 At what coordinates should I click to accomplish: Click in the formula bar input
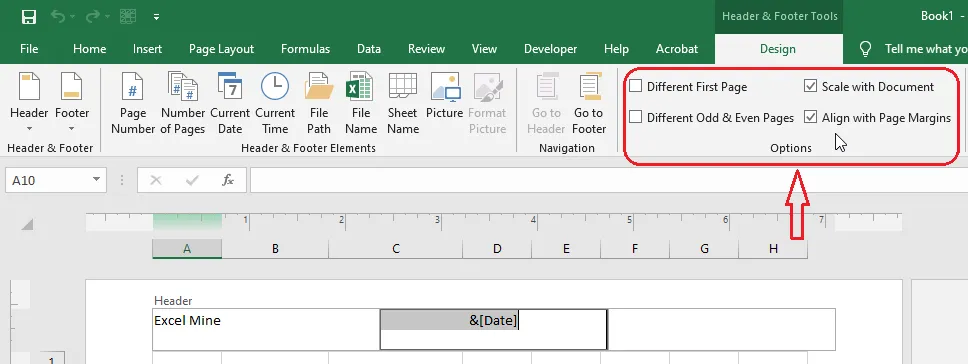click(608, 180)
